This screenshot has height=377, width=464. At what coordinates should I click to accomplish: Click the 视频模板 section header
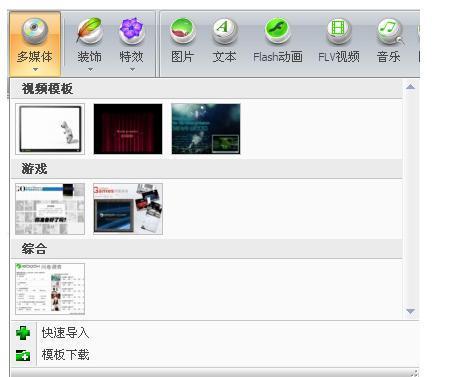pyautogui.click(x=206, y=89)
